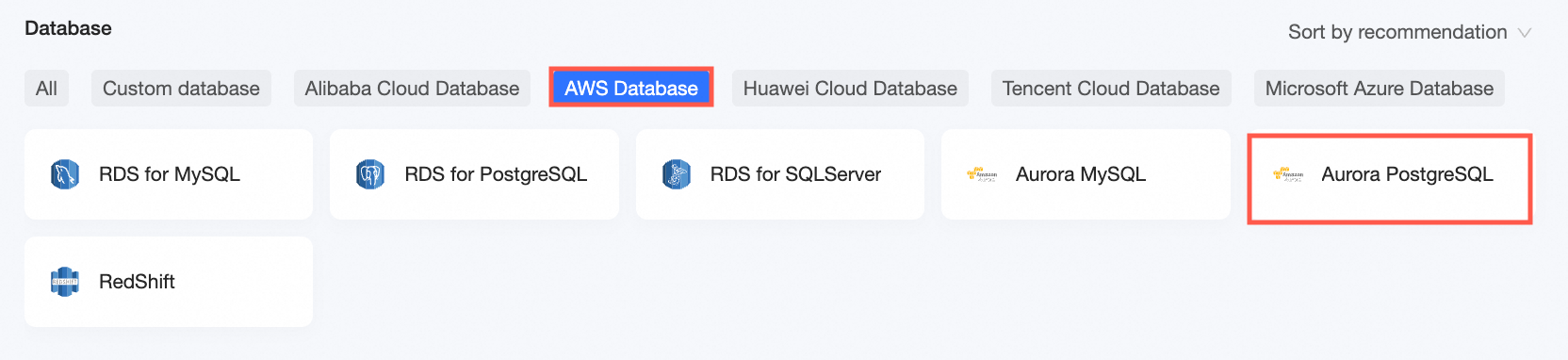Open the Tencent Cloud Database tab
This screenshot has width=1568, height=360.
coord(1111,89)
